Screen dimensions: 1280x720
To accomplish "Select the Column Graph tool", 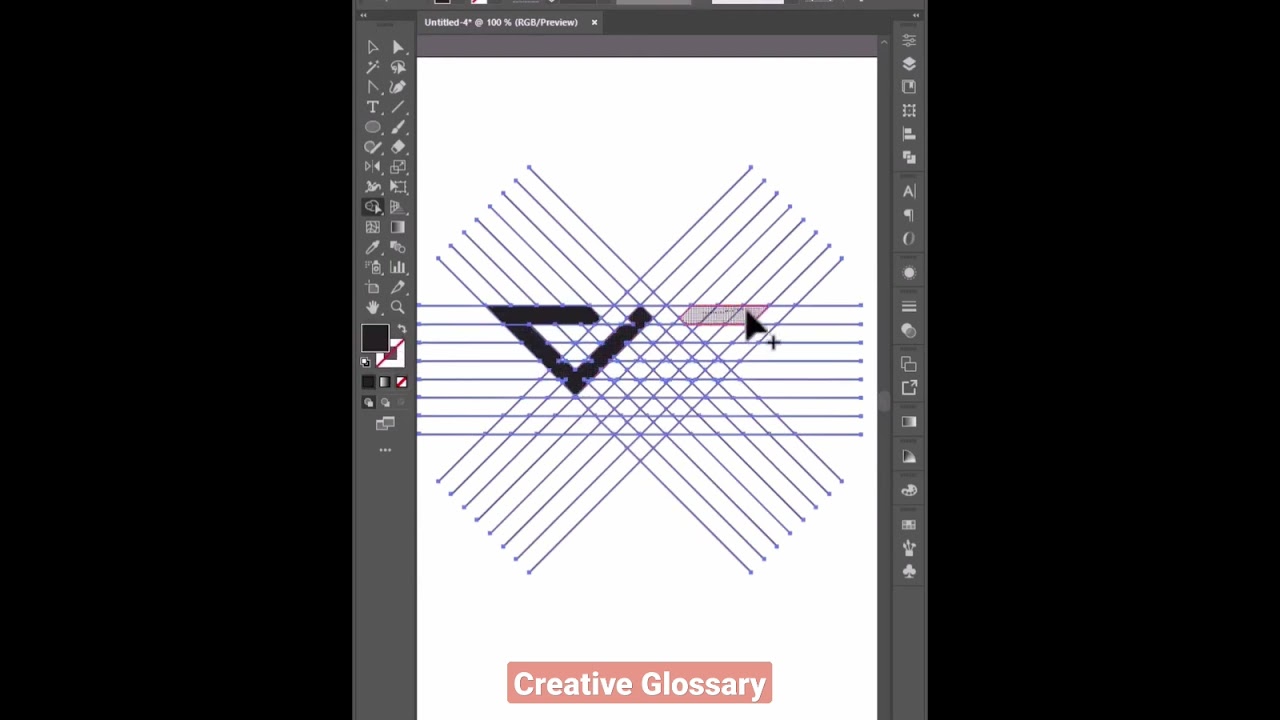I will pyautogui.click(x=398, y=267).
